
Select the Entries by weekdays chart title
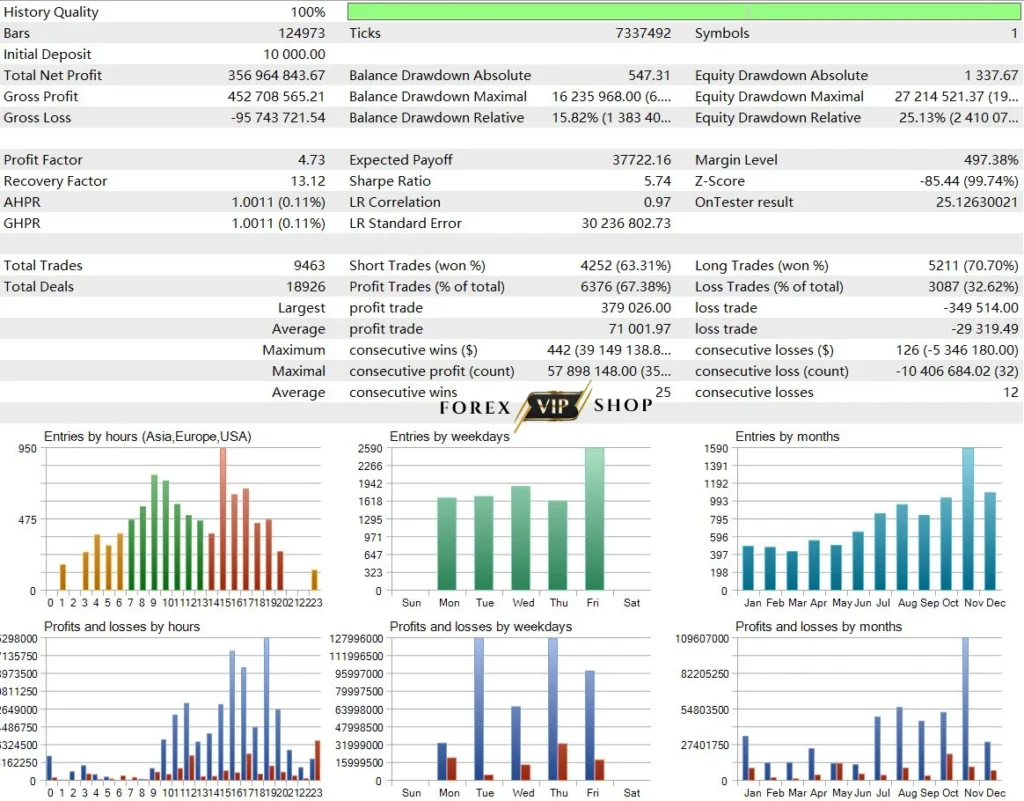click(x=449, y=436)
